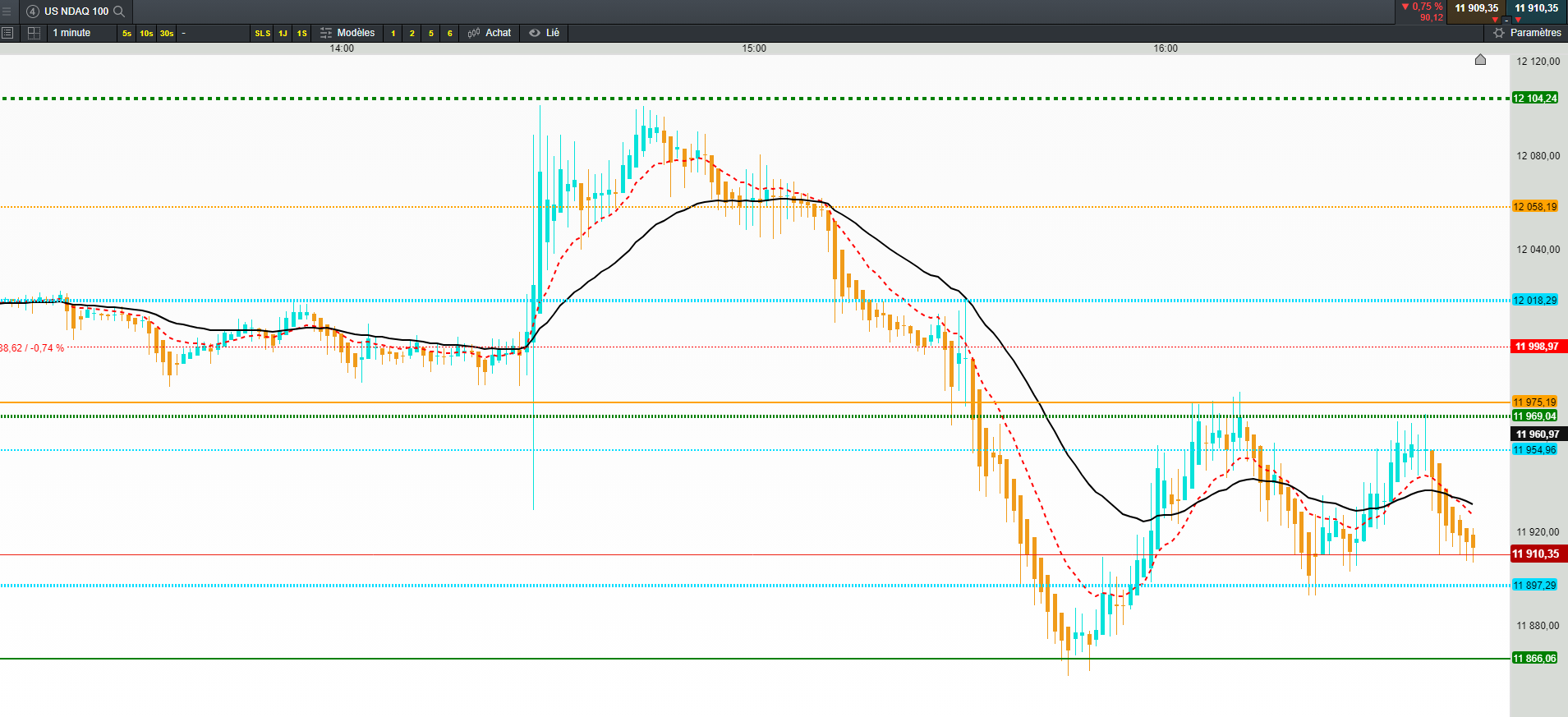Click the Achat candlestick buy icon
This screenshot has height=717, width=1568.
tap(474, 33)
